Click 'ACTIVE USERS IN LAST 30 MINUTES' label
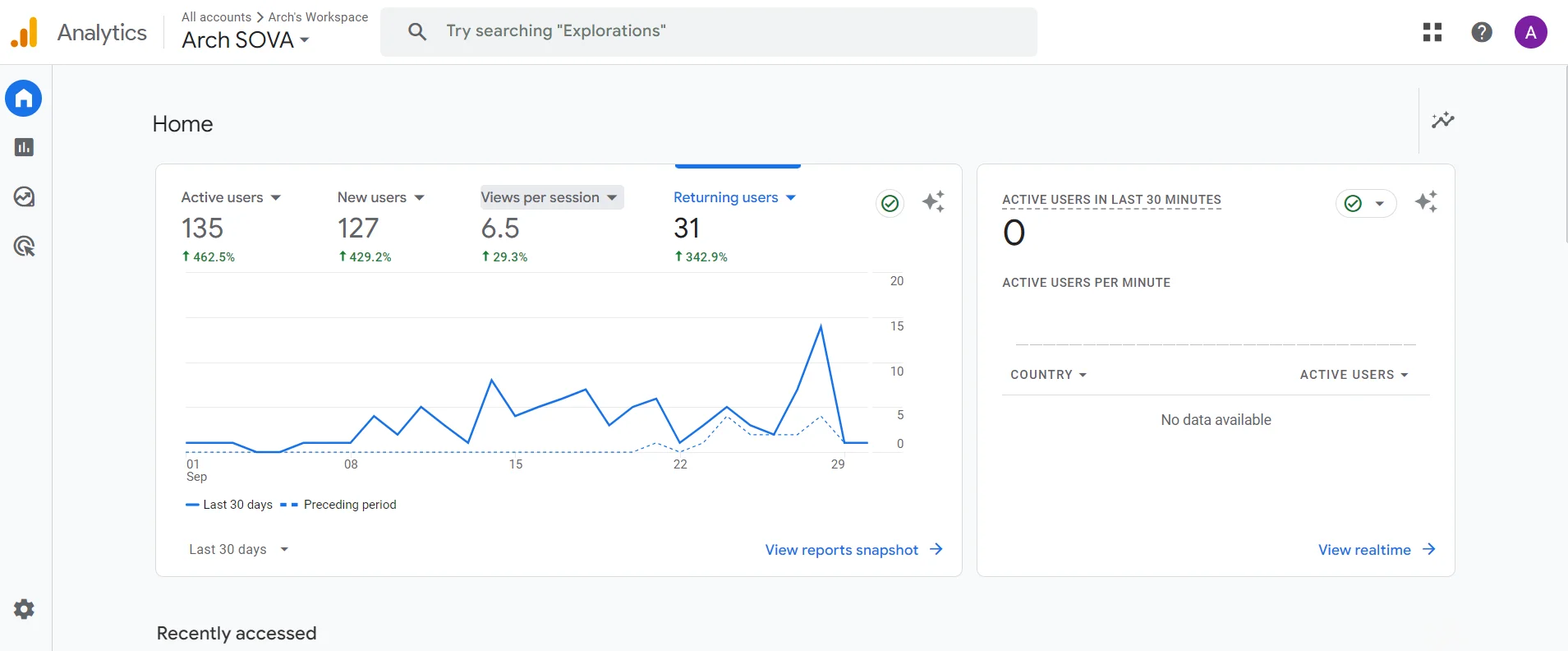The height and width of the screenshot is (651, 1568). (x=1111, y=200)
